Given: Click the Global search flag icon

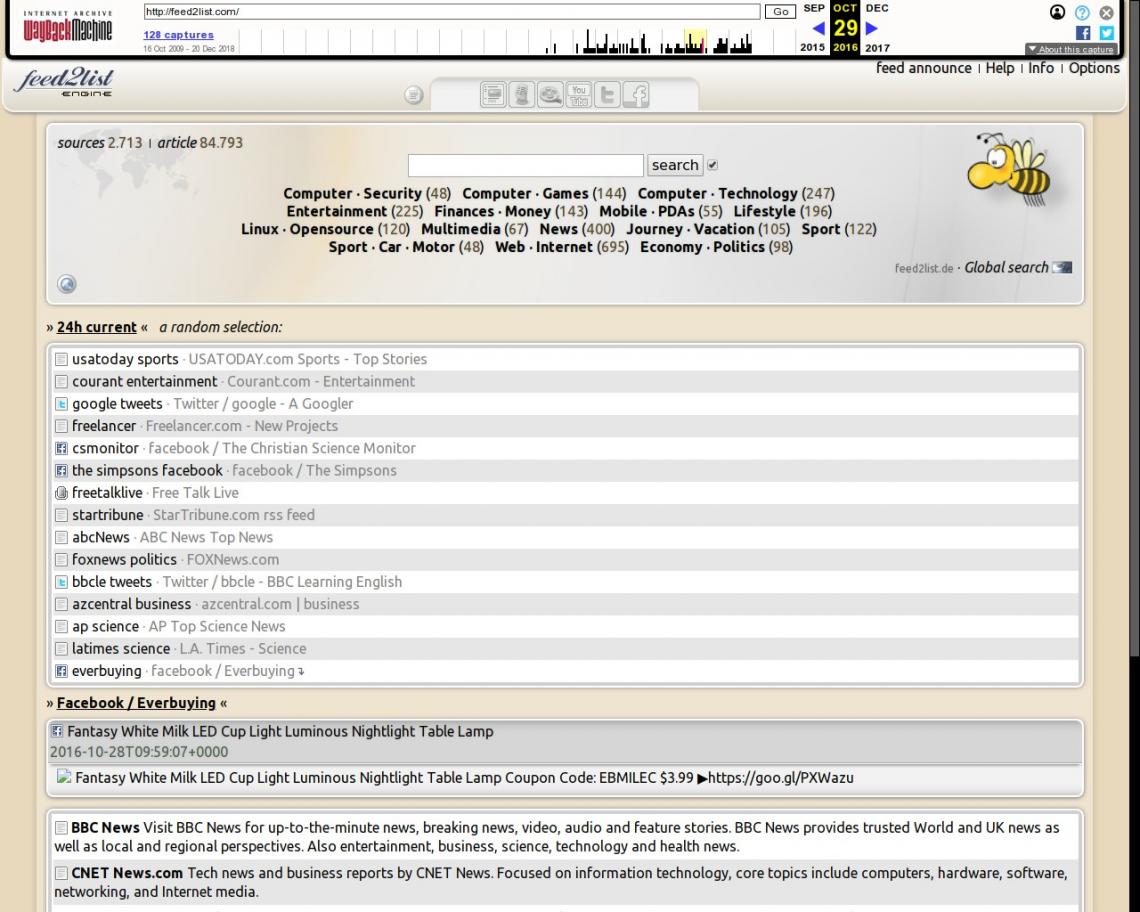Looking at the screenshot, I should [1062, 268].
